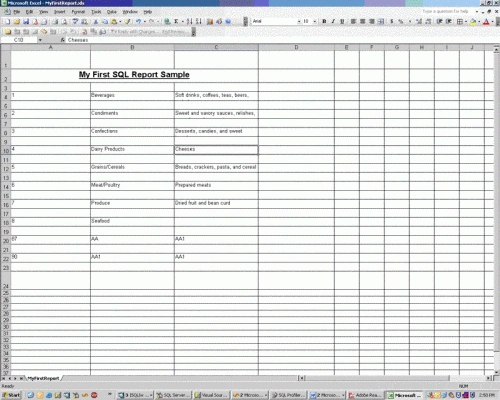This screenshot has height=400, width=500.
Task: Click the Help question icon in toolbar
Action: 228,22
